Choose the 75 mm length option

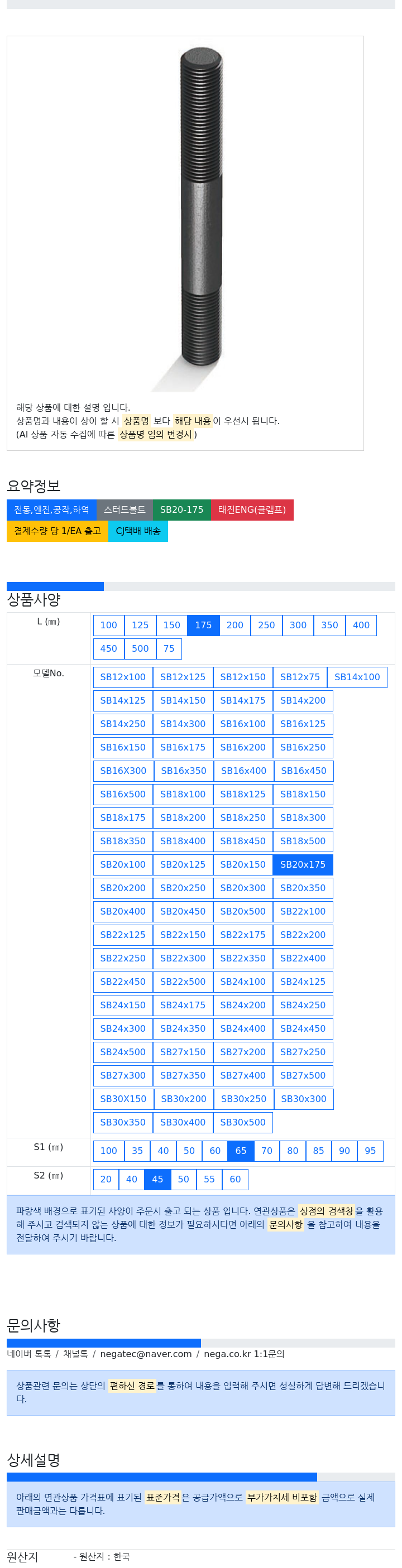169,649
